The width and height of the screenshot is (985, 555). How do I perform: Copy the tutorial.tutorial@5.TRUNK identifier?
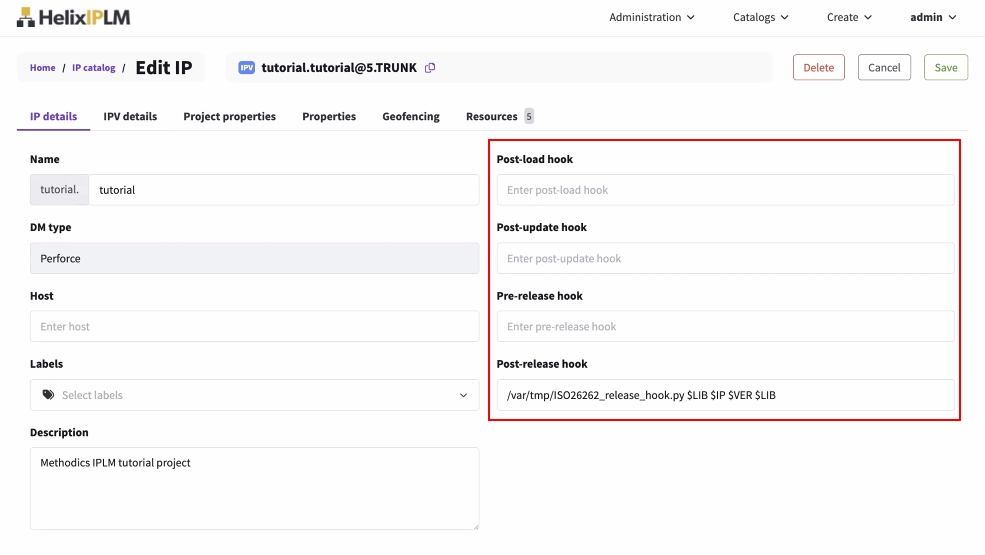pyautogui.click(x=430, y=68)
